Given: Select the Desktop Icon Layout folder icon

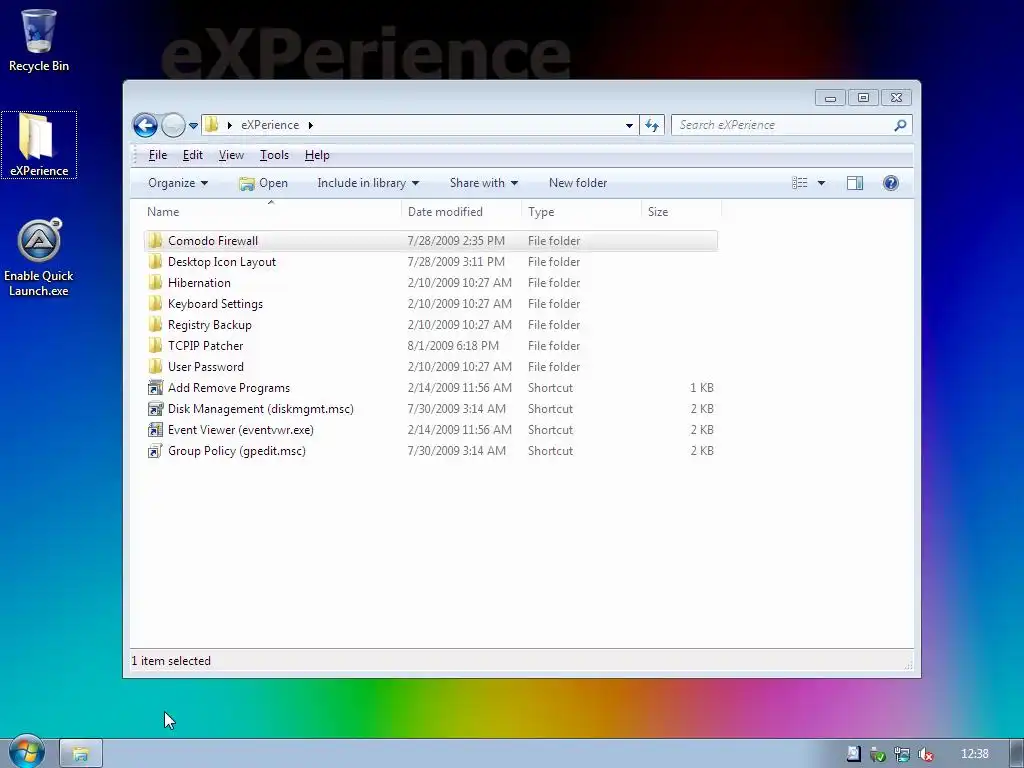Looking at the screenshot, I should click(x=155, y=261).
